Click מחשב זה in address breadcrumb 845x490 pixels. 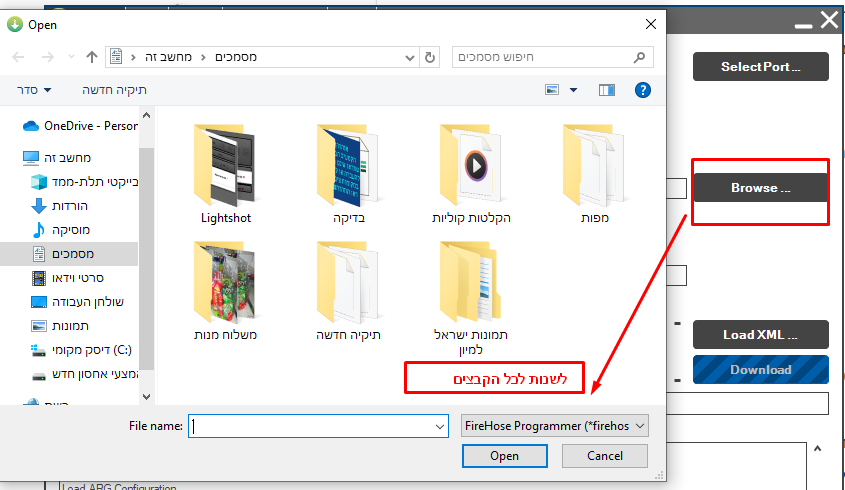tap(169, 57)
